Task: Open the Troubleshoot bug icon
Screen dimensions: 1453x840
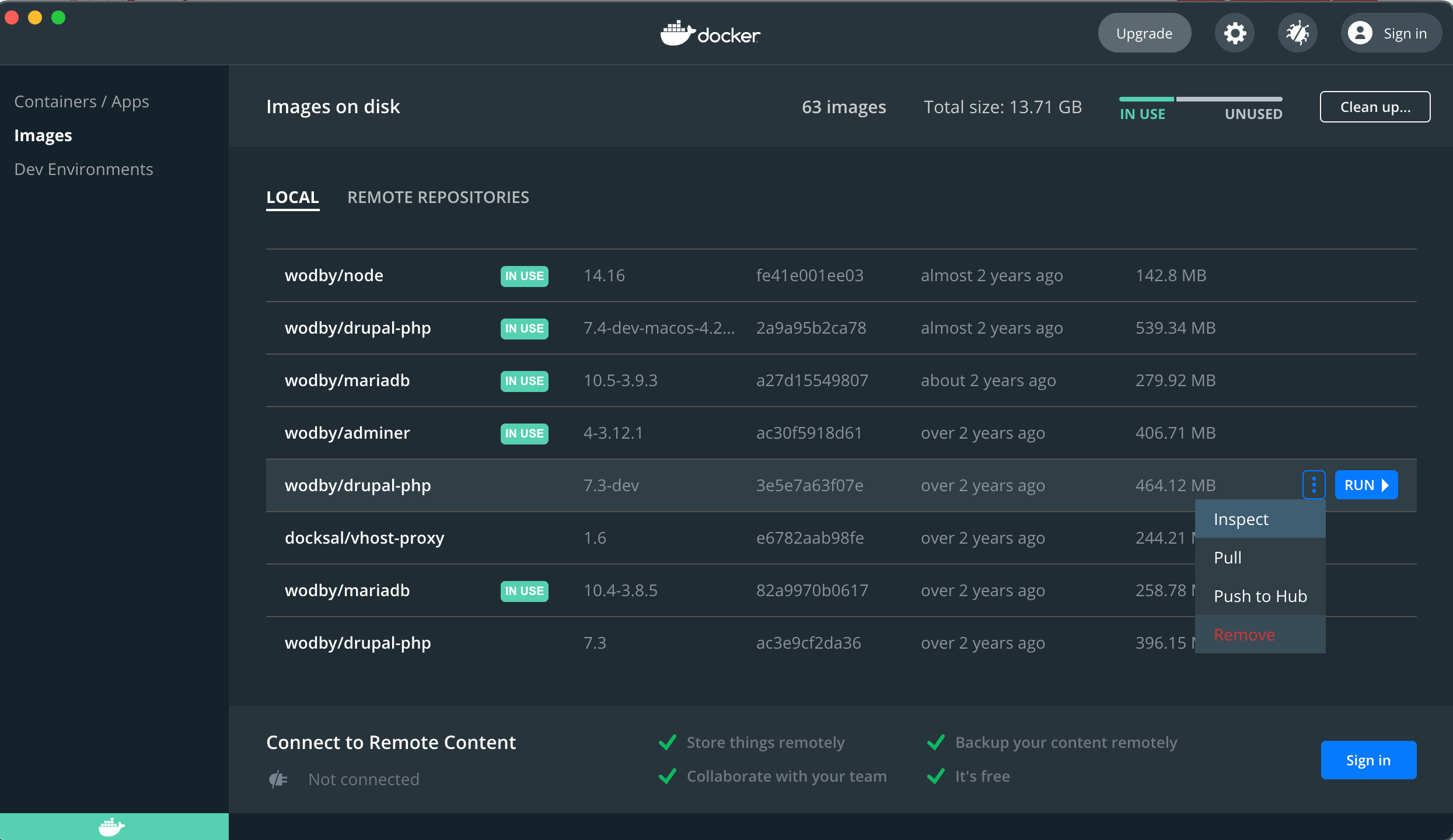Action: click(1297, 33)
